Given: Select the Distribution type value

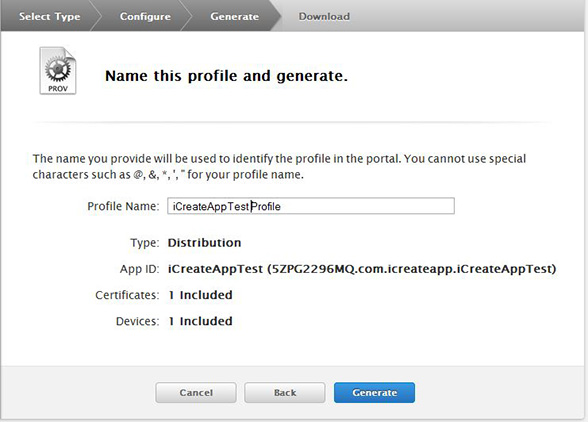Looking at the screenshot, I should pyautogui.click(x=204, y=243).
